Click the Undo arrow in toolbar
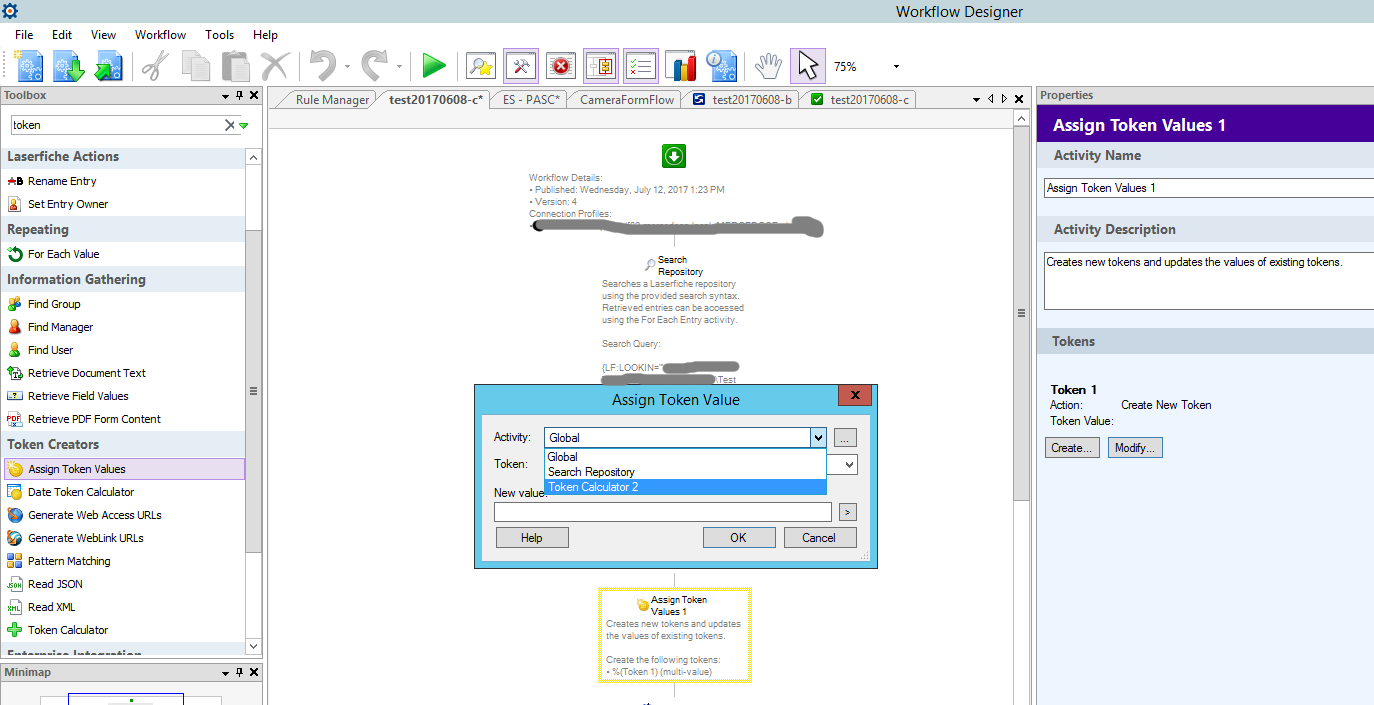 322,66
